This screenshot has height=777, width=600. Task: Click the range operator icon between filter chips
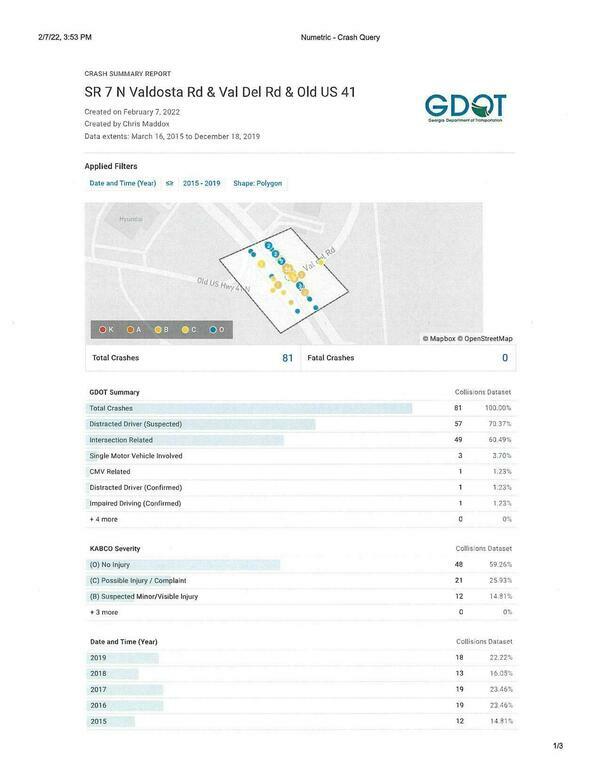(x=169, y=183)
